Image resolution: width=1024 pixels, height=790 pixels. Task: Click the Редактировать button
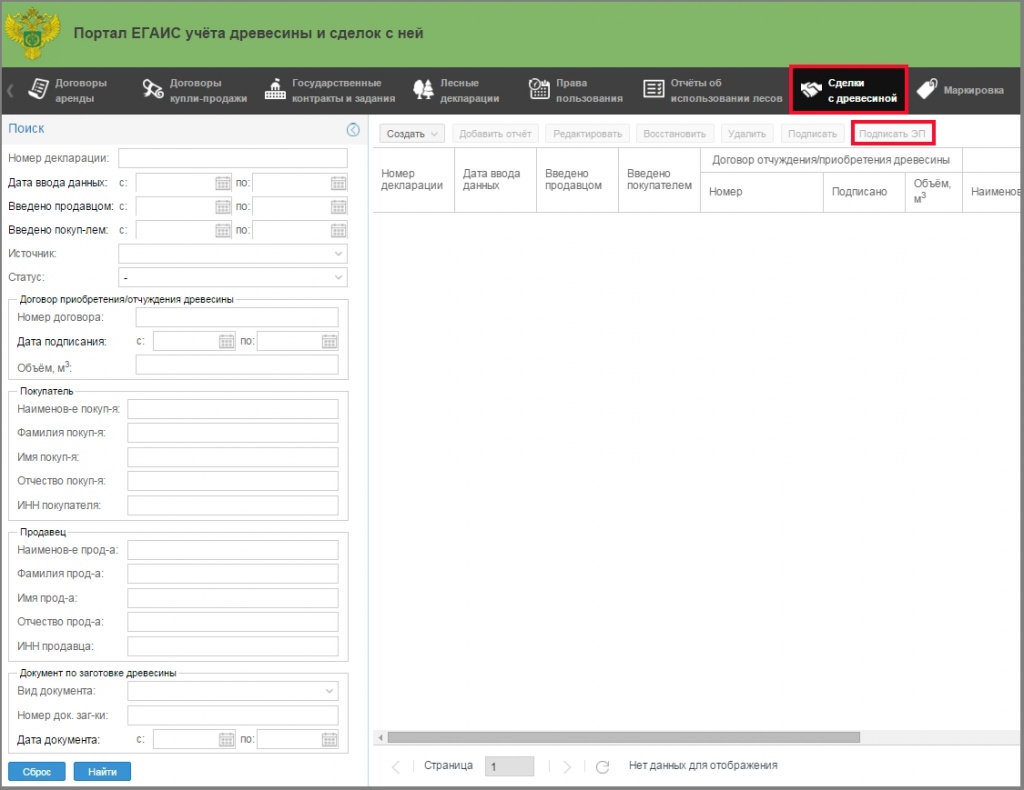(x=587, y=134)
